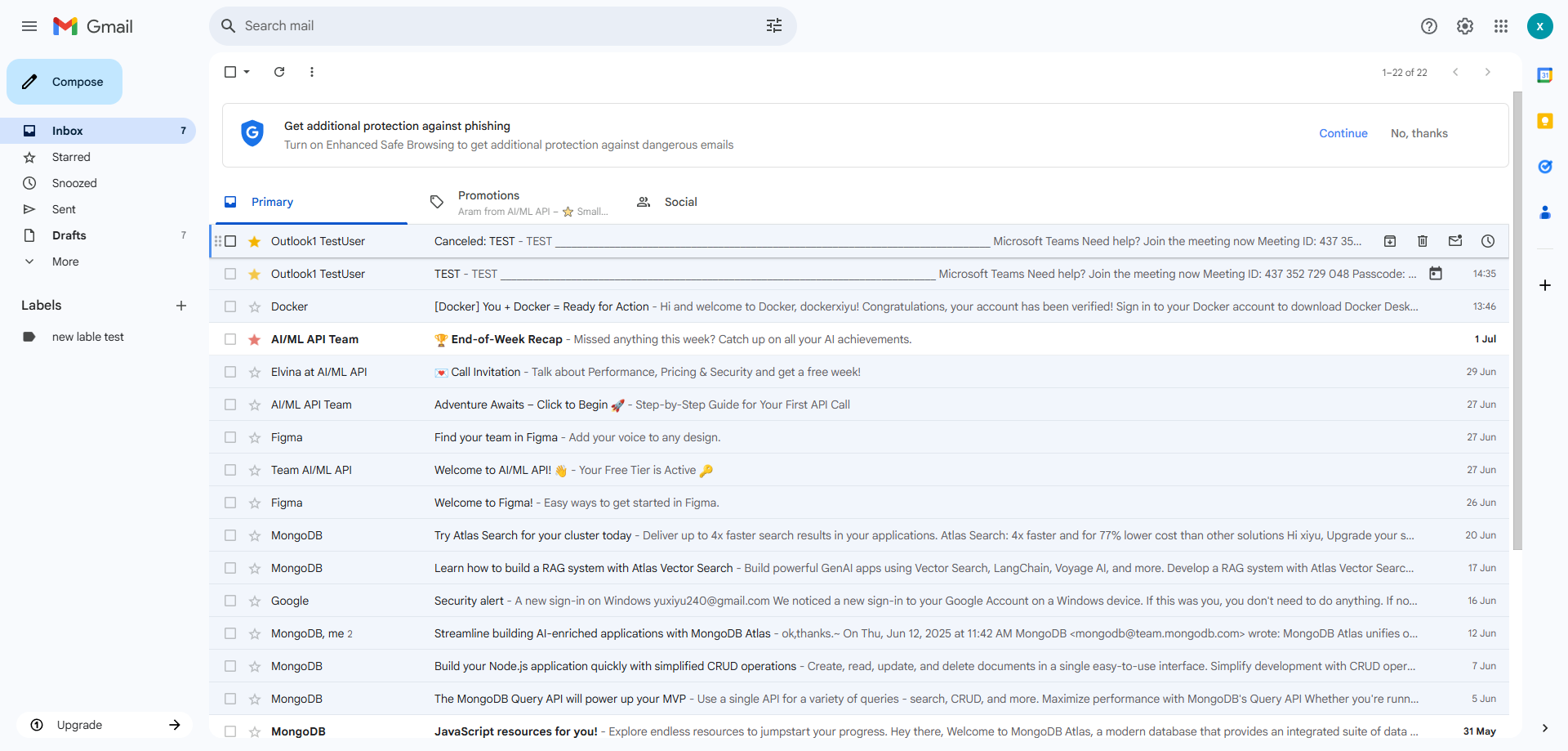
Task: Open the account avatar menu
Action: pos(1540,26)
